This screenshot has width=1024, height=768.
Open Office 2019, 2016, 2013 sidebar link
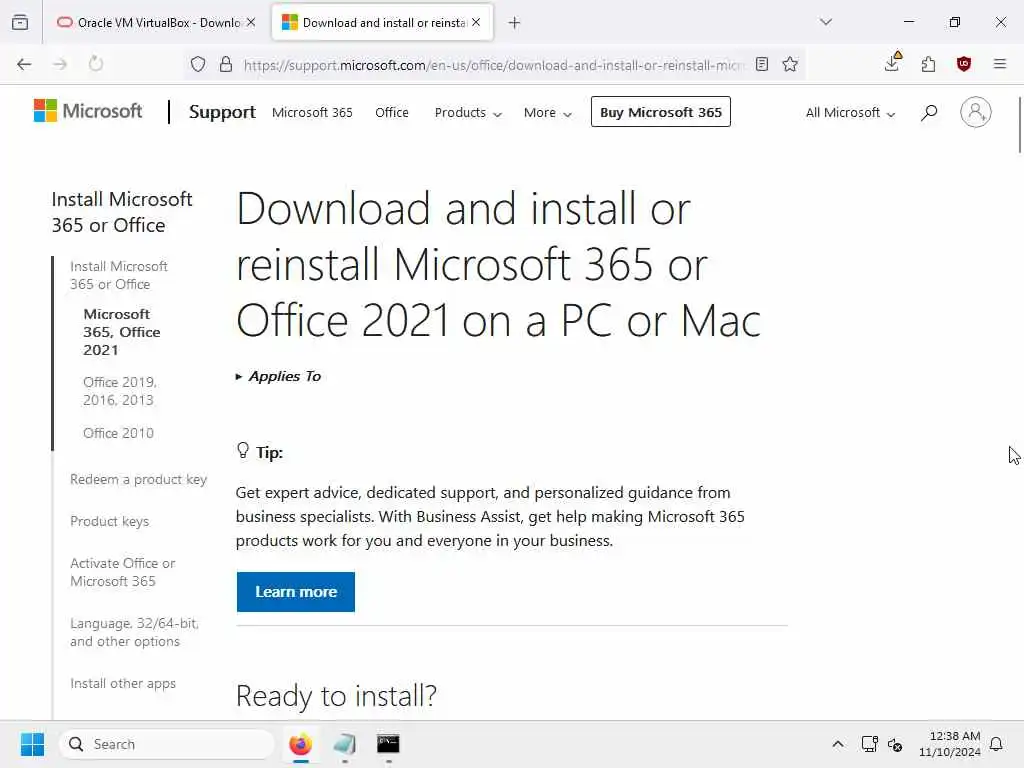pos(120,391)
